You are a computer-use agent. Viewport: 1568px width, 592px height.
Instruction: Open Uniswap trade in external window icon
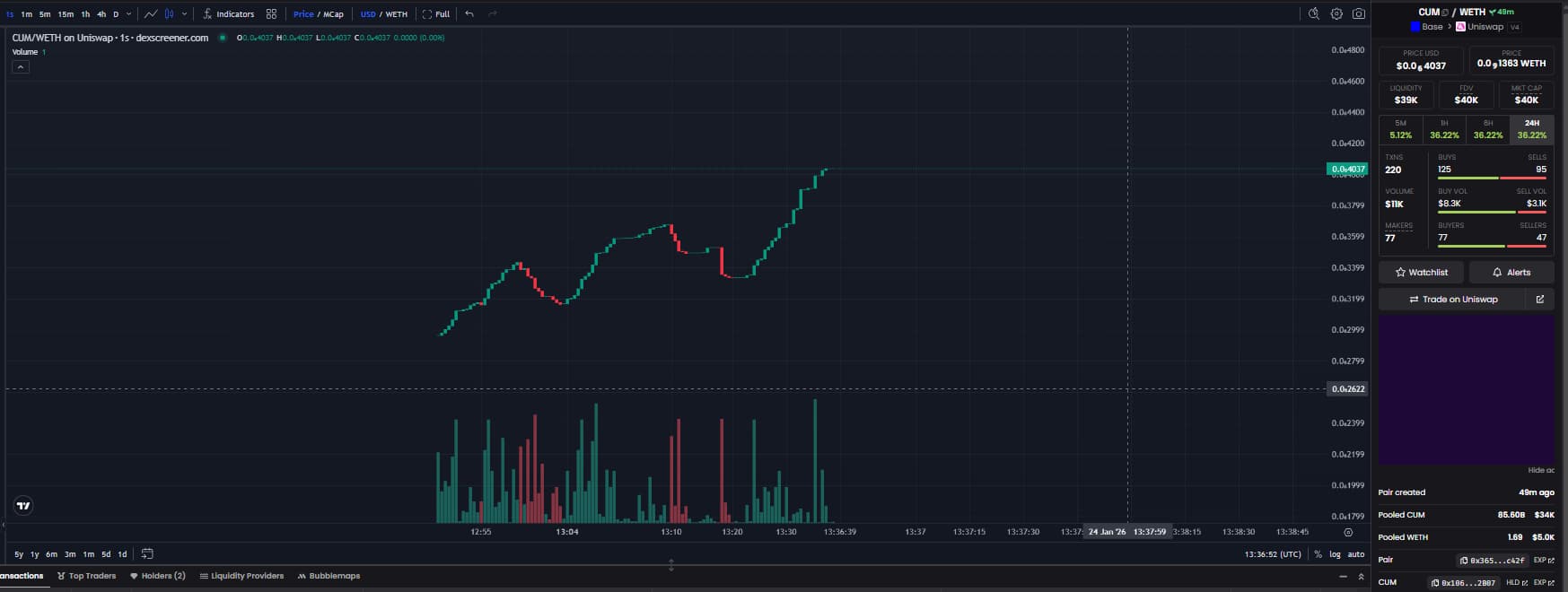click(x=1539, y=300)
